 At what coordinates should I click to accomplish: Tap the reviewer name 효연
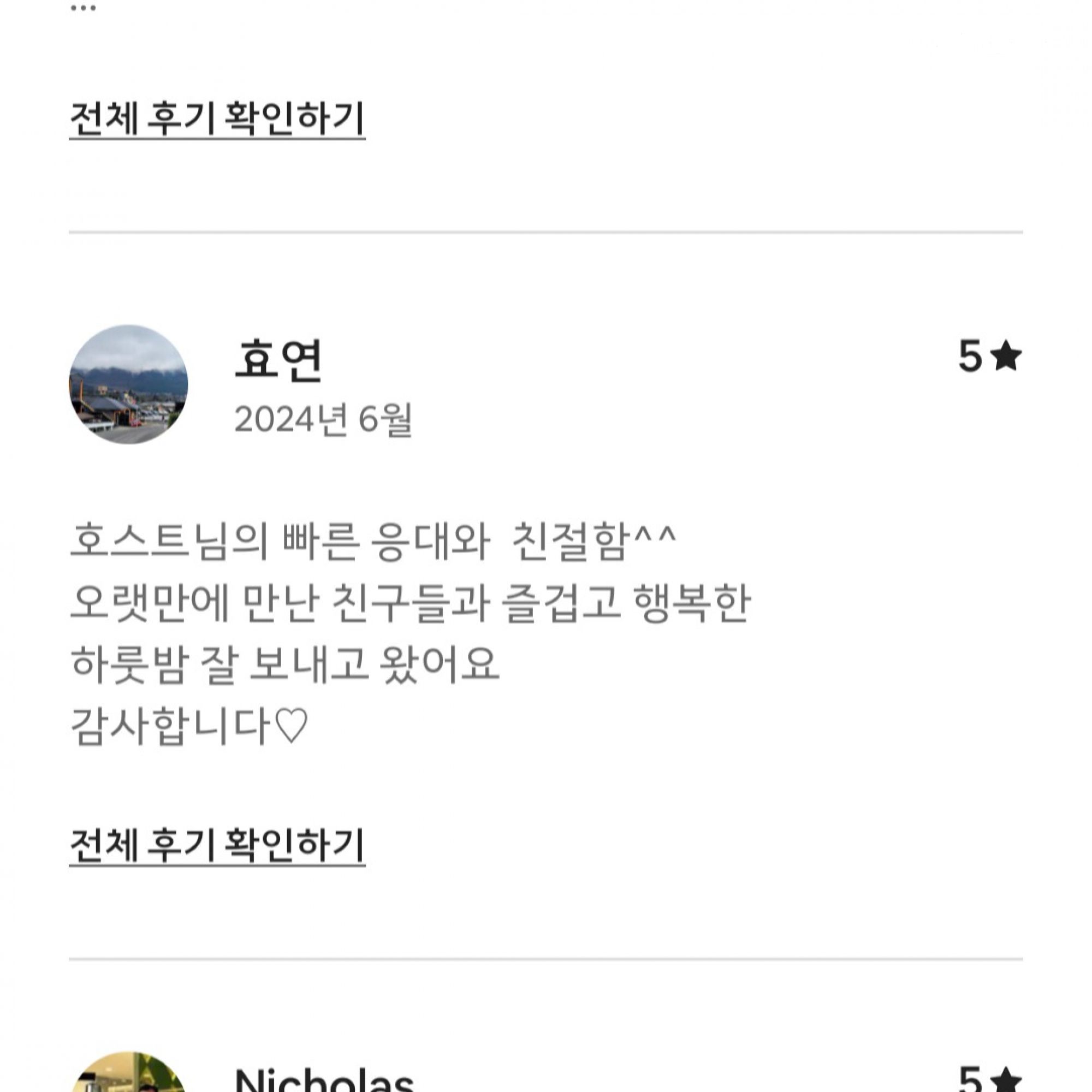tap(278, 360)
